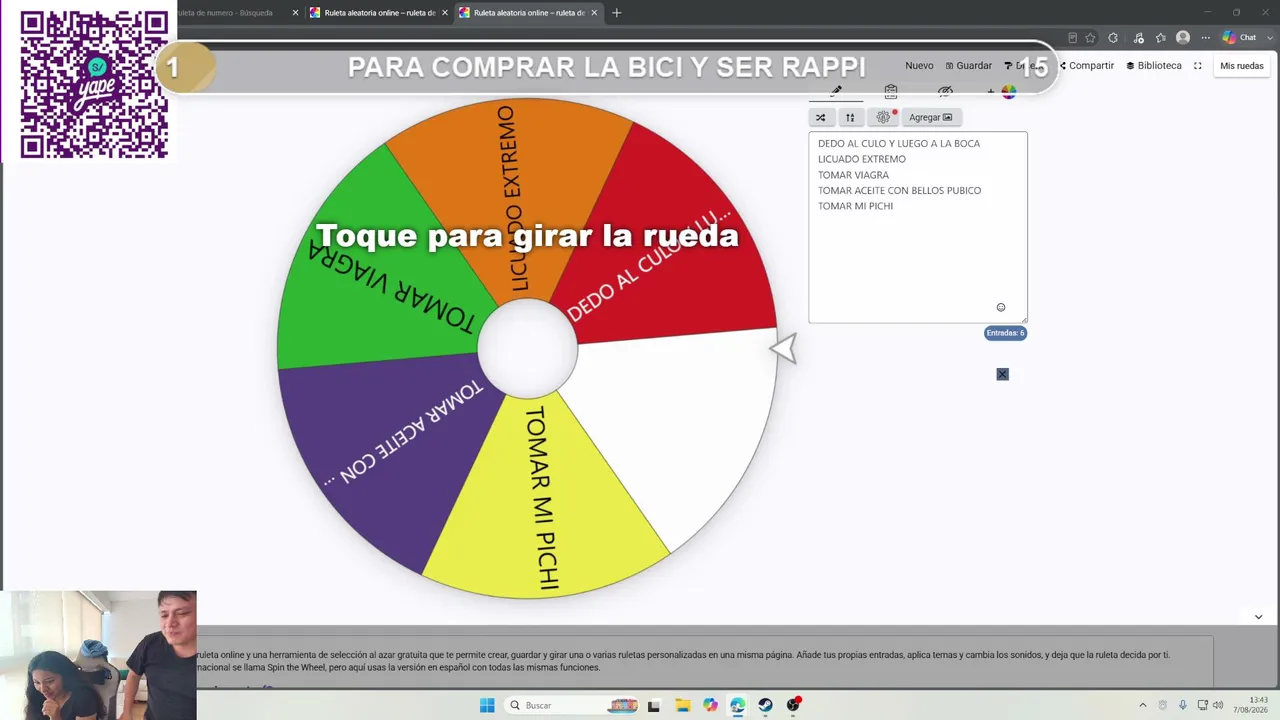
Task: Open a new browser tab
Action: [x=616, y=13]
